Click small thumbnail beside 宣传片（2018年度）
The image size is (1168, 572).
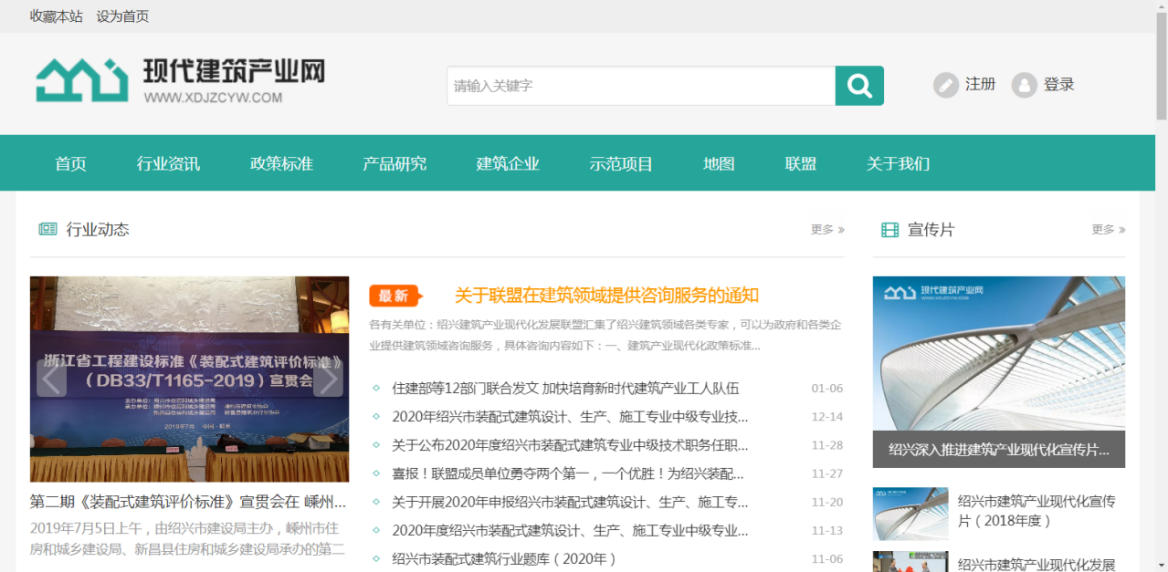[910, 514]
